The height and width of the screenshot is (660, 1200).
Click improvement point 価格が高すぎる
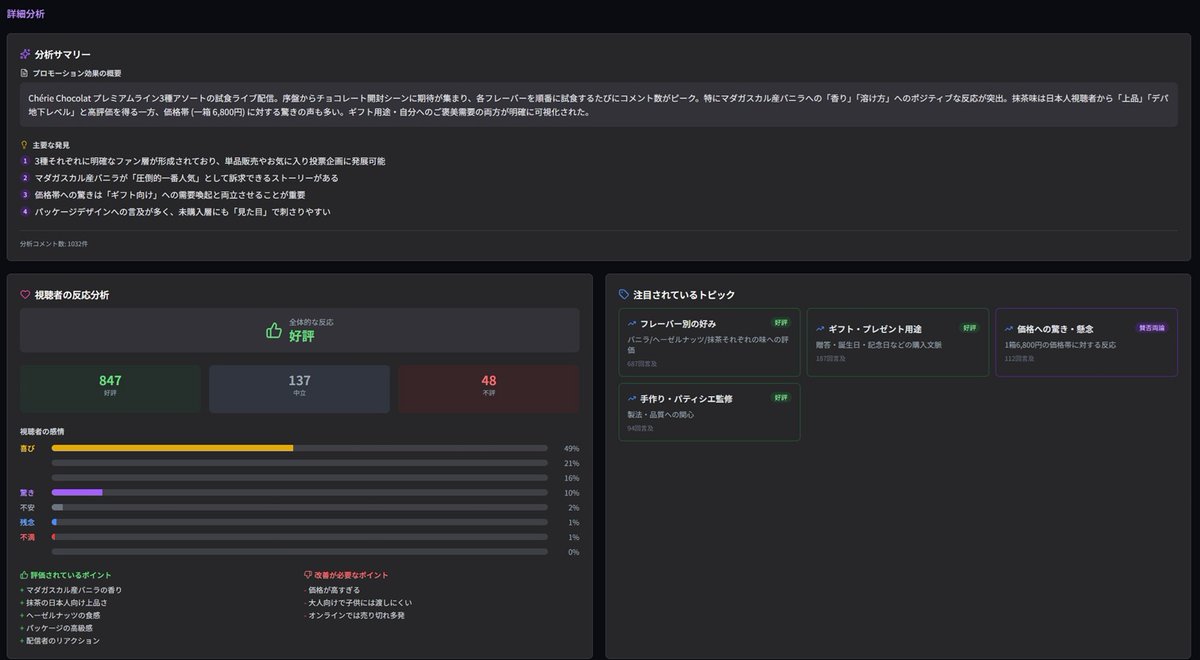[x=333, y=590]
